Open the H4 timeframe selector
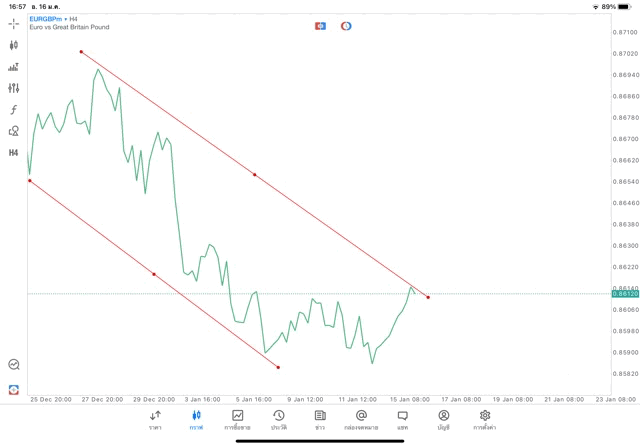Viewport: 640px width, 447px height. [14, 153]
